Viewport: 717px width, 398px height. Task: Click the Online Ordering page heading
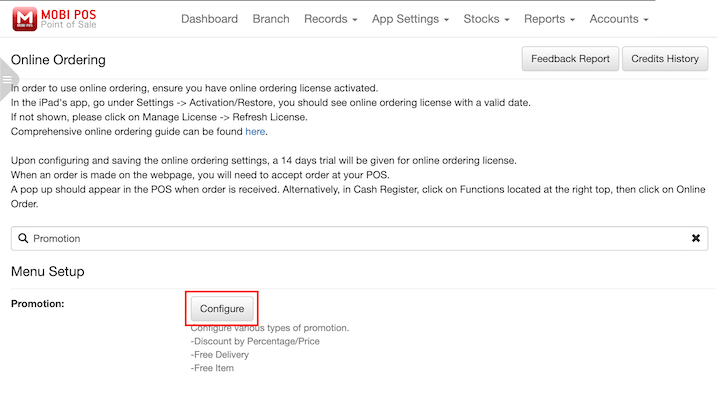[x=58, y=60]
